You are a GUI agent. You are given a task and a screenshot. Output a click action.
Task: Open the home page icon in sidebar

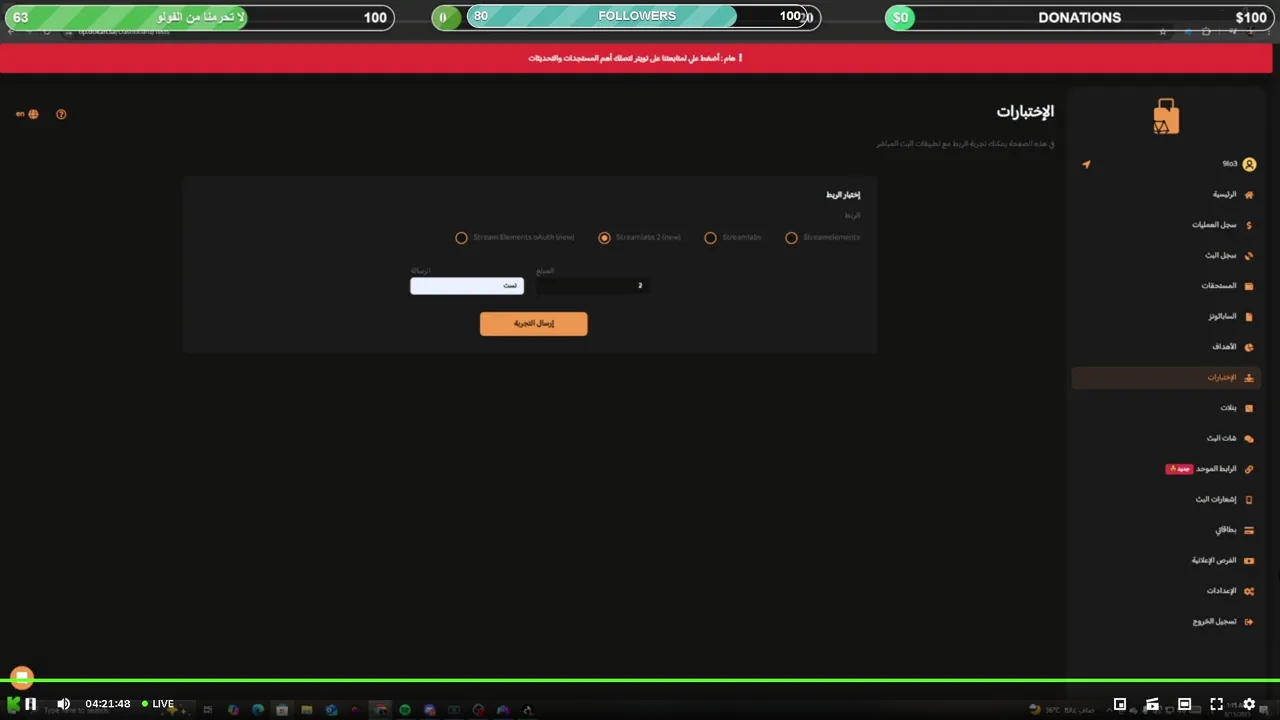click(x=1249, y=195)
